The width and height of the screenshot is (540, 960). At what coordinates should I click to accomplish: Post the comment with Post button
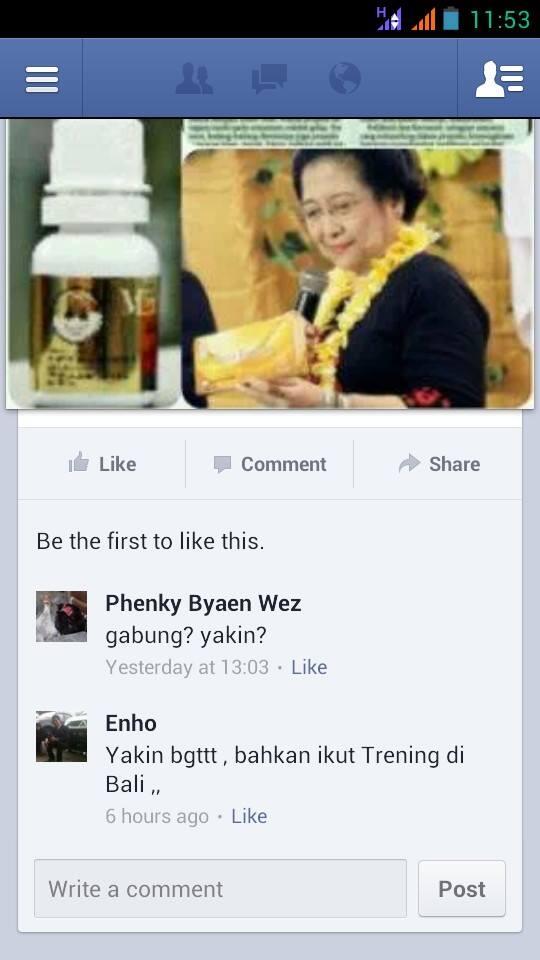point(462,888)
